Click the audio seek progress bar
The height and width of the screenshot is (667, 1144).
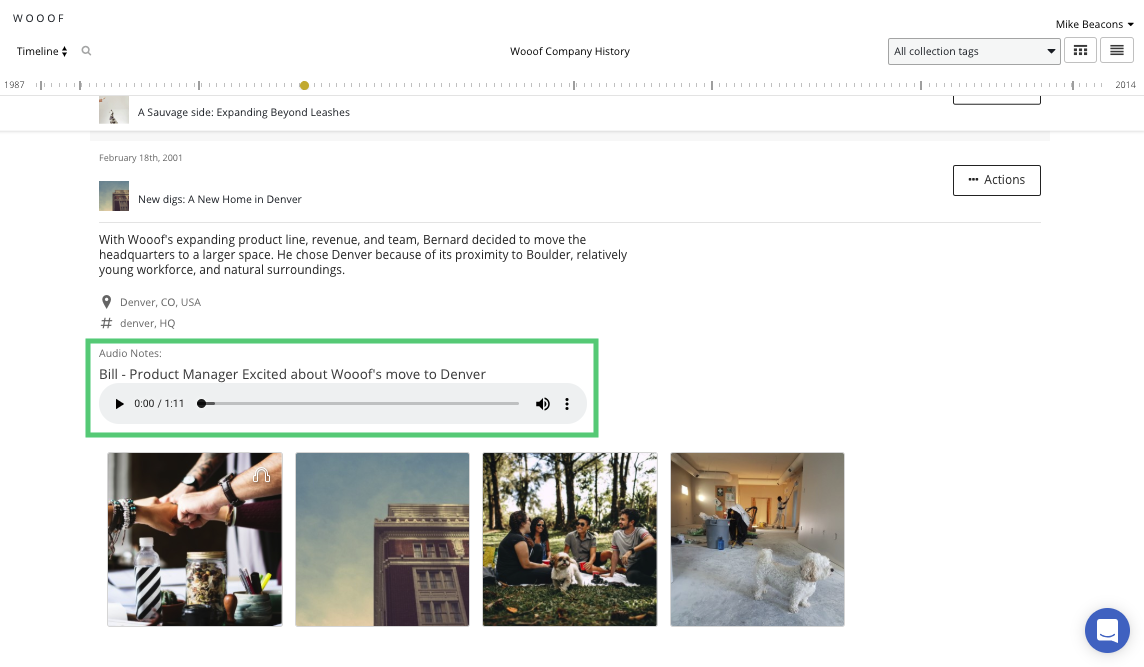(358, 404)
